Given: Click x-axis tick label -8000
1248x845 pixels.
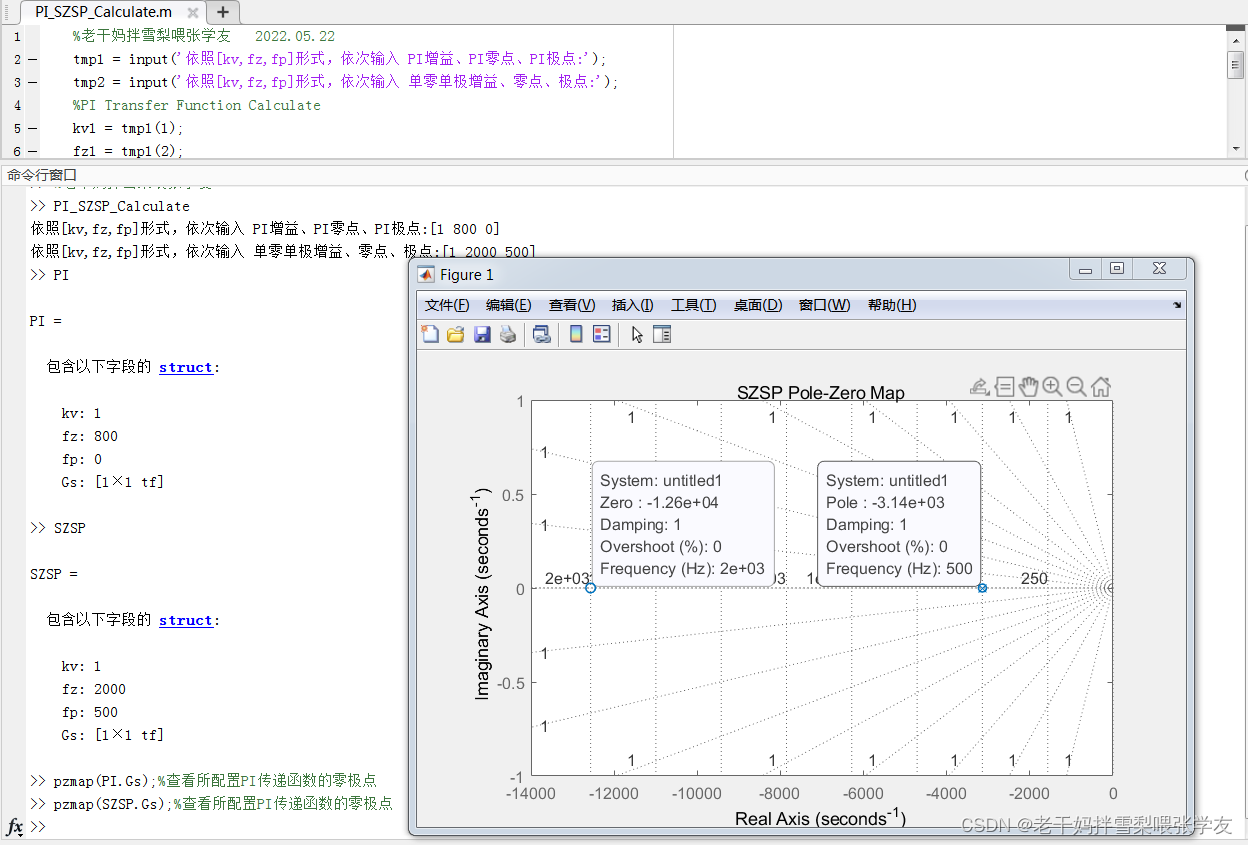Looking at the screenshot, I should pyautogui.click(x=779, y=794).
